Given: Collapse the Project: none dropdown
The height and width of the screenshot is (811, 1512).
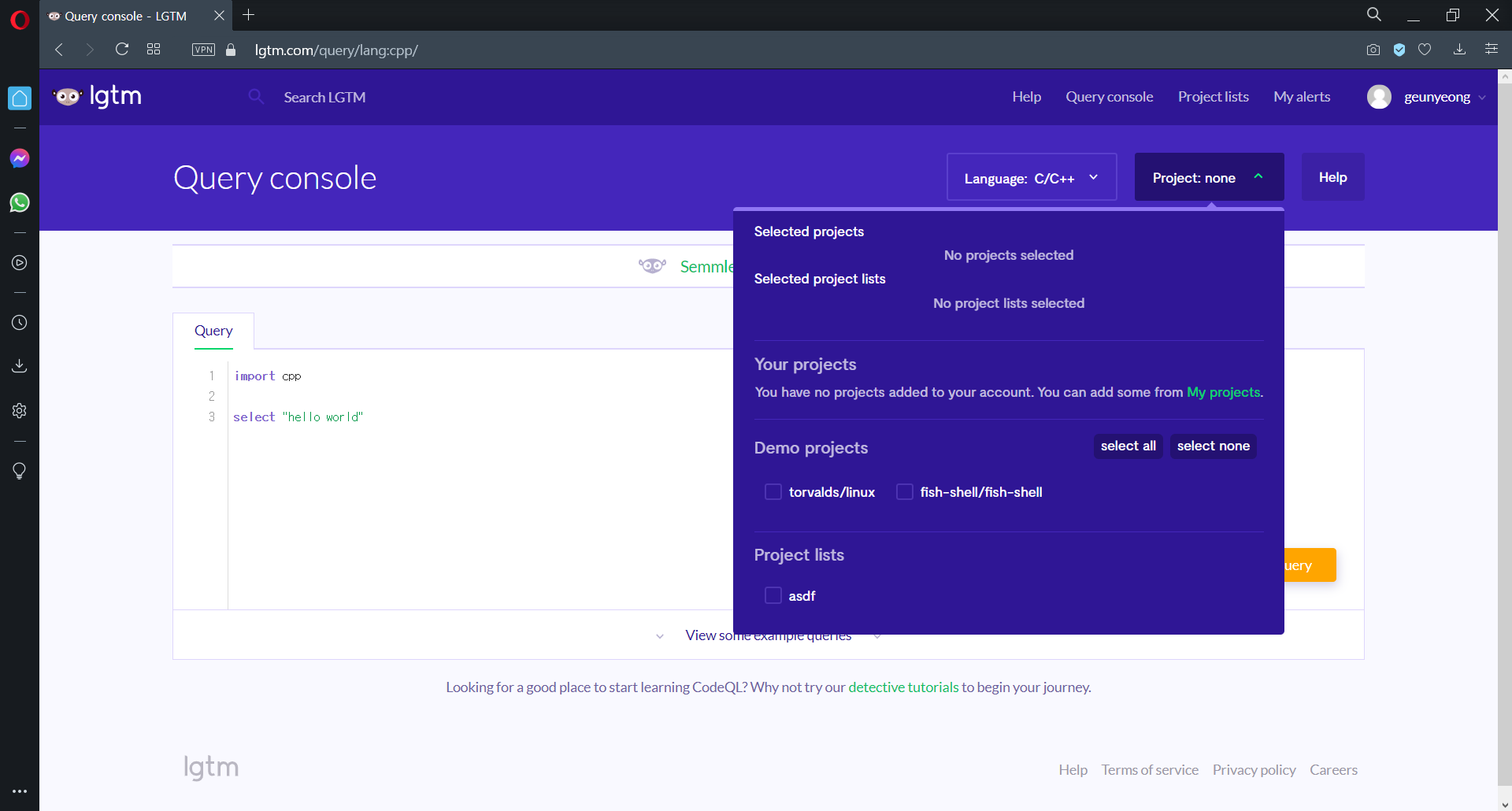Looking at the screenshot, I should tap(1209, 177).
